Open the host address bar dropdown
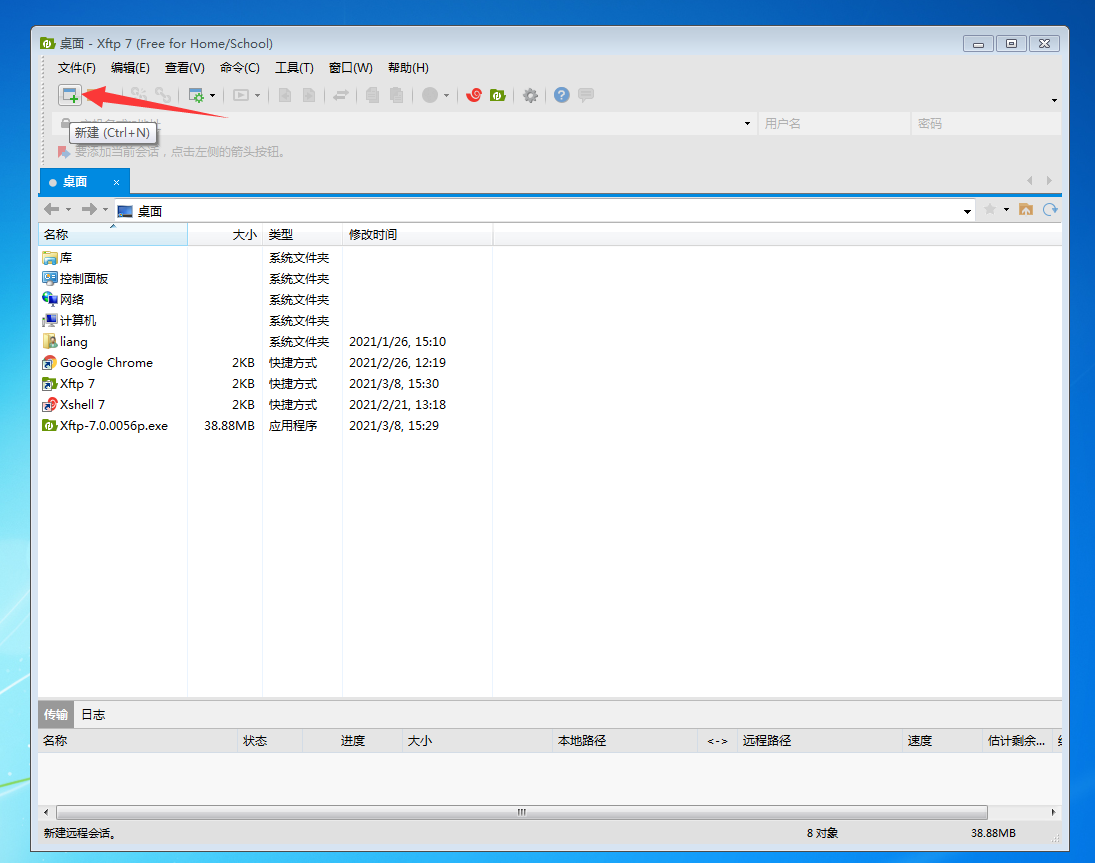The width and height of the screenshot is (1095, 863). coord(747,124)
